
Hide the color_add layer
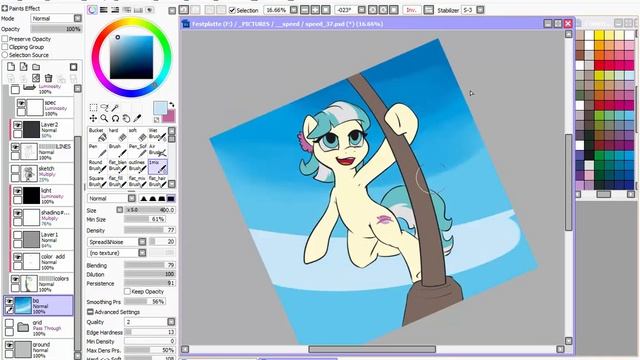click(18, 257)
